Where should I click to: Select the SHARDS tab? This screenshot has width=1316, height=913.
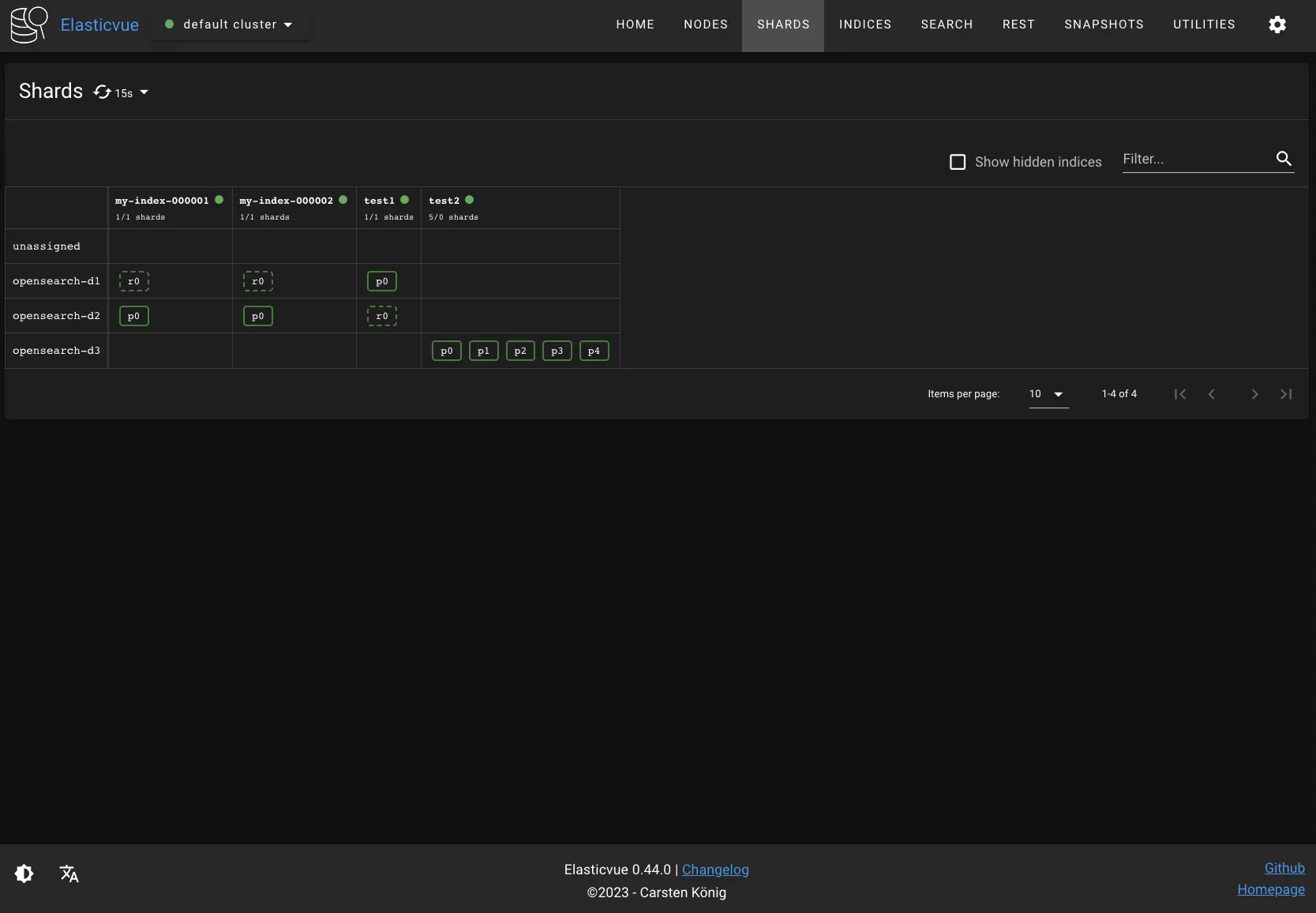(x=783, y=24)
